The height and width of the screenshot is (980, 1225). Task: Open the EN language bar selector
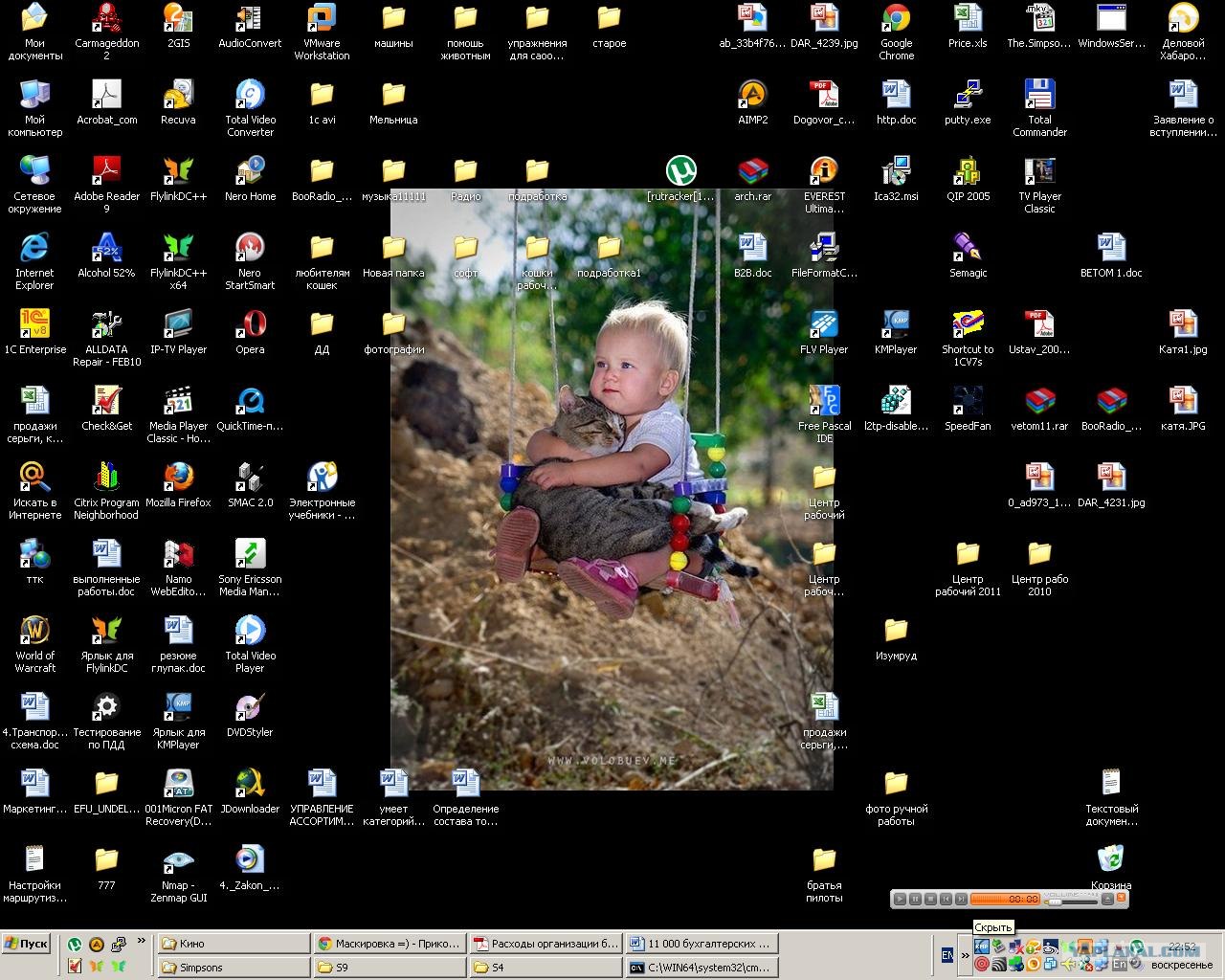(947, 955)
